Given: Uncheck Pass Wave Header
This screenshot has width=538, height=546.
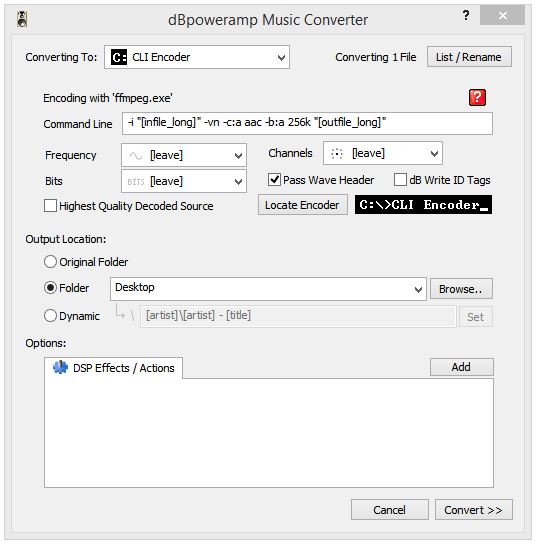Looking at the screenshot, I should coord(274,180).
